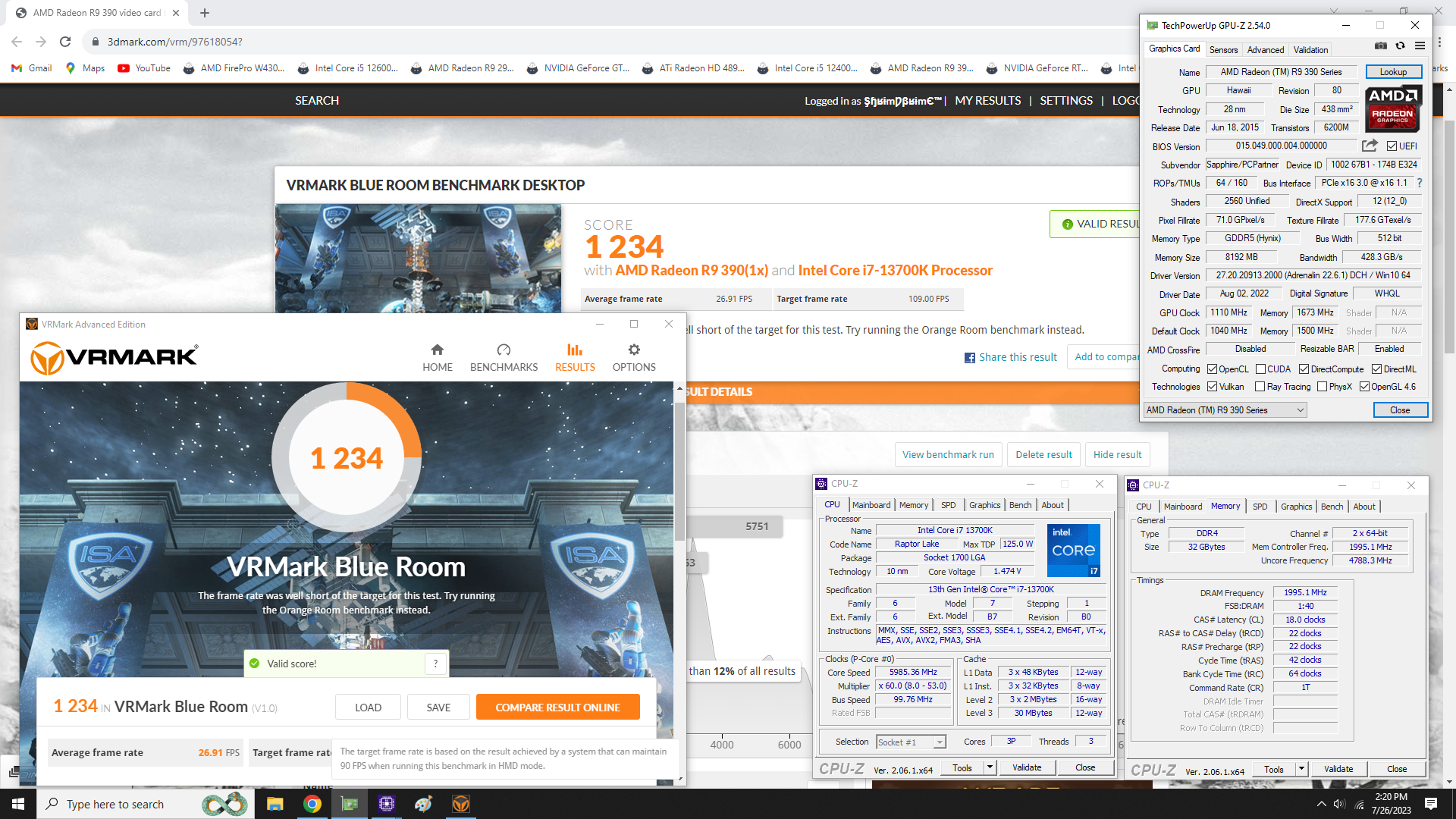Click View benchmark run button

(948, 455)
